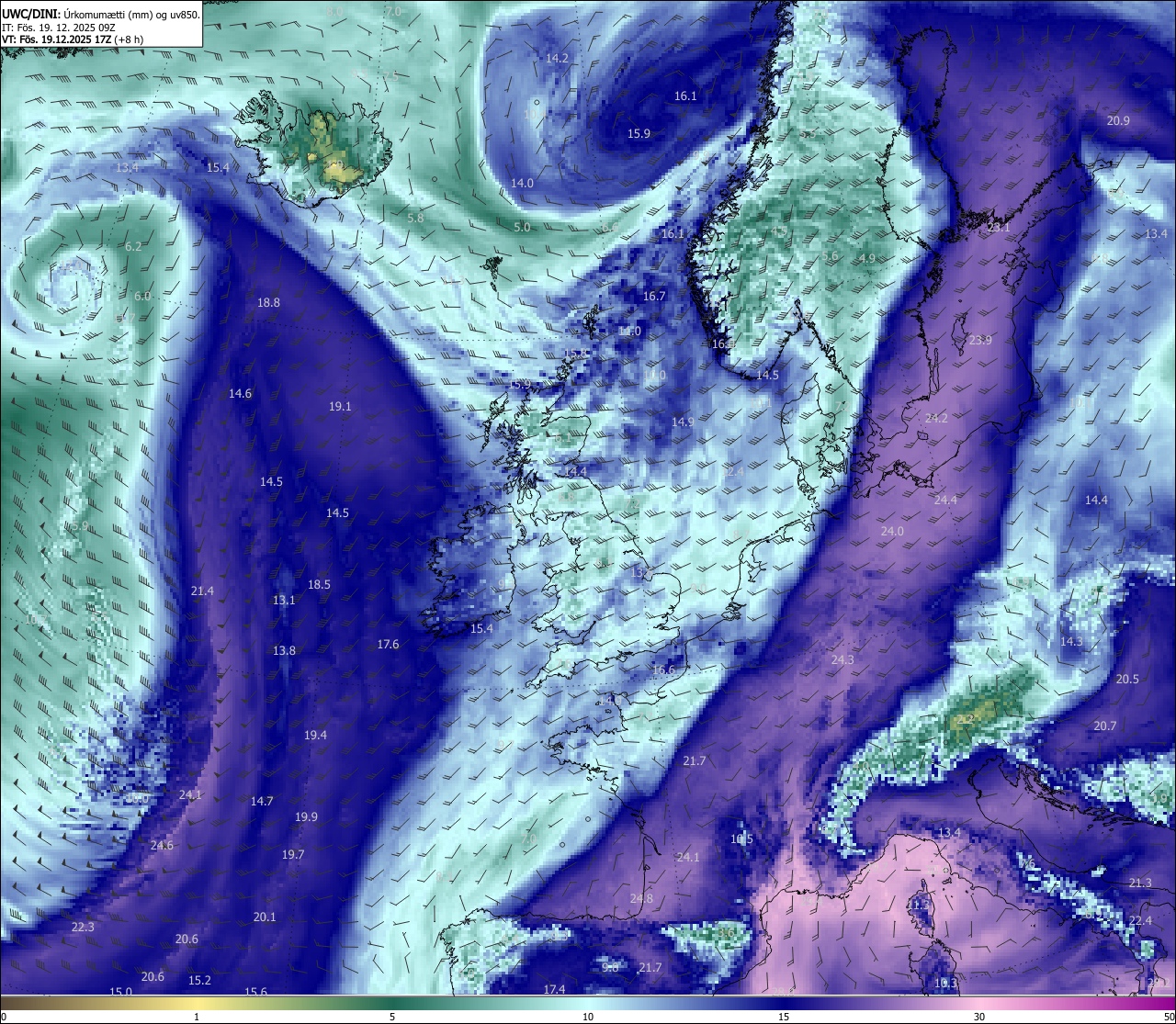Click the map value 21.3

(x=1139, y=883)
